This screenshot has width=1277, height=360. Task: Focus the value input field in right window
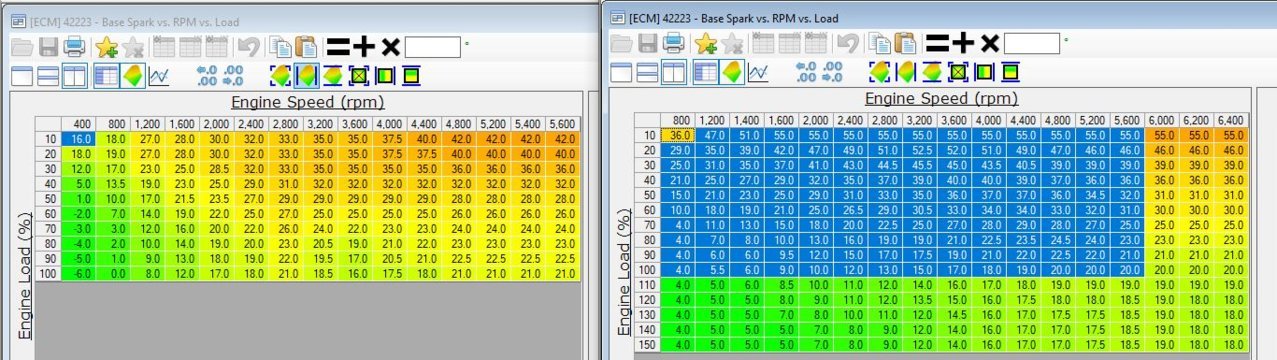point(1032,43)
